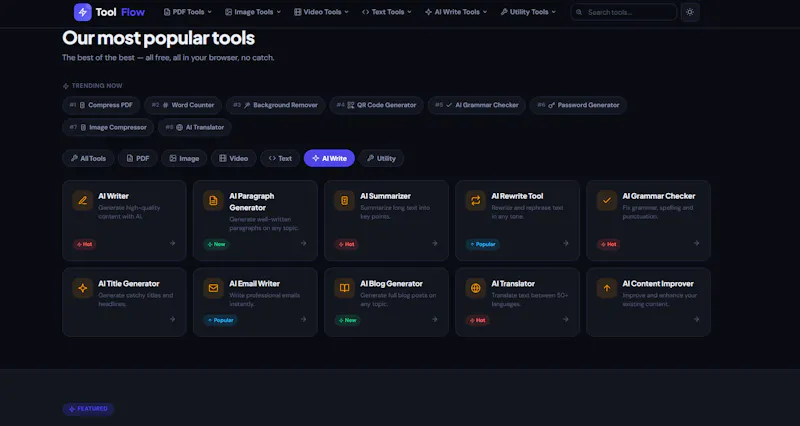Click the search tools input field
The width and height of the screenshot is (800, 426).
[624, 12]
